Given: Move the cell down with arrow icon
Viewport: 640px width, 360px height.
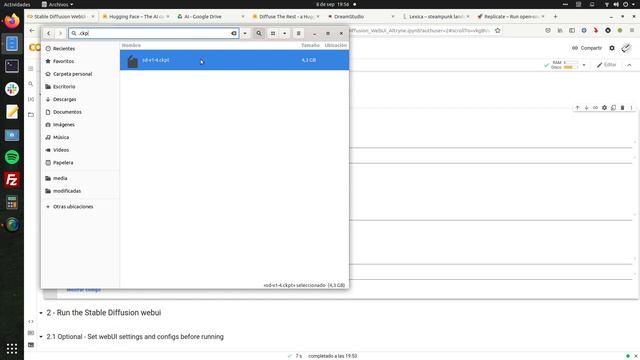Looking at the screenshot, I should pos(587,108).
